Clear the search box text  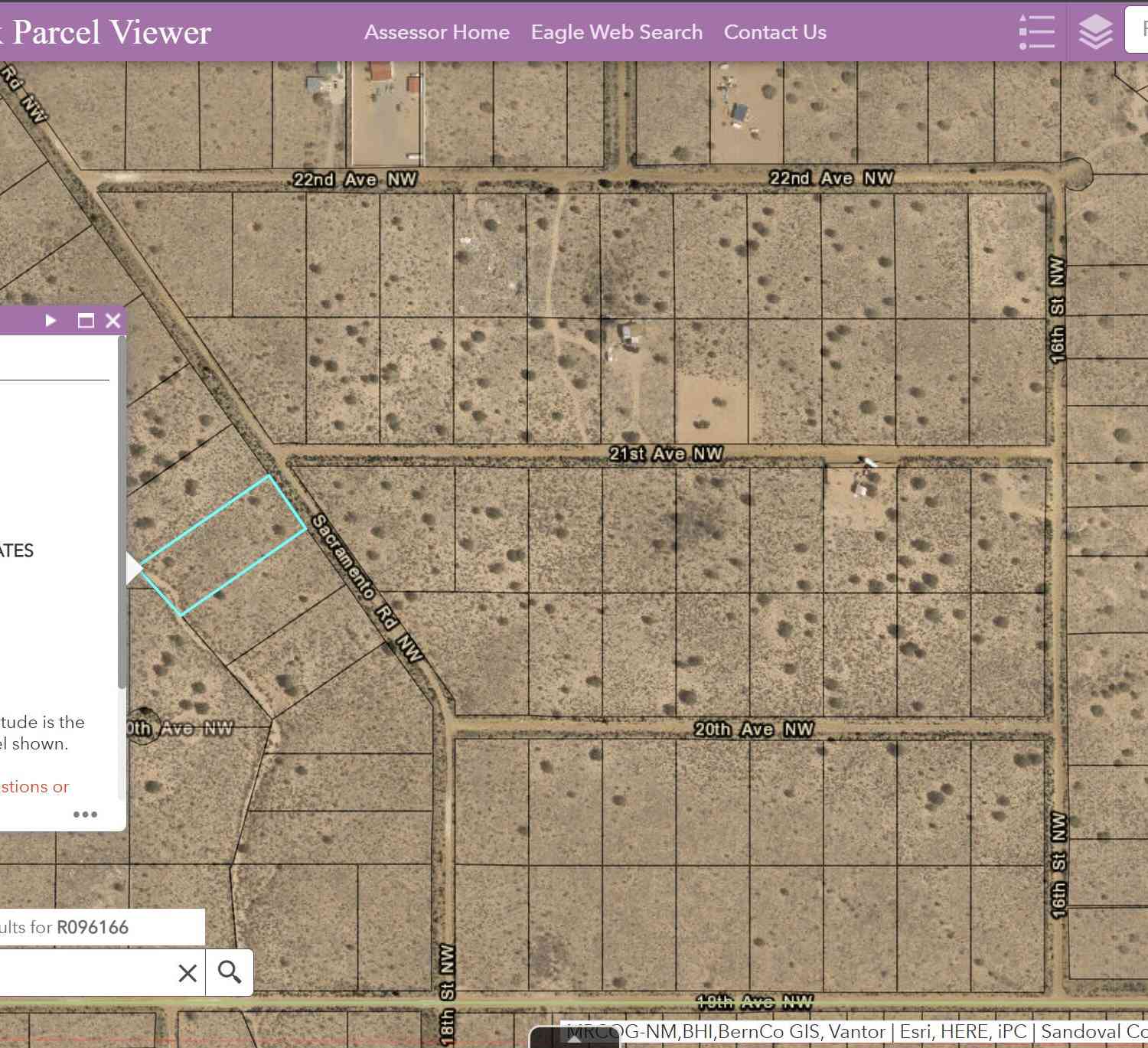pos(188,973)
